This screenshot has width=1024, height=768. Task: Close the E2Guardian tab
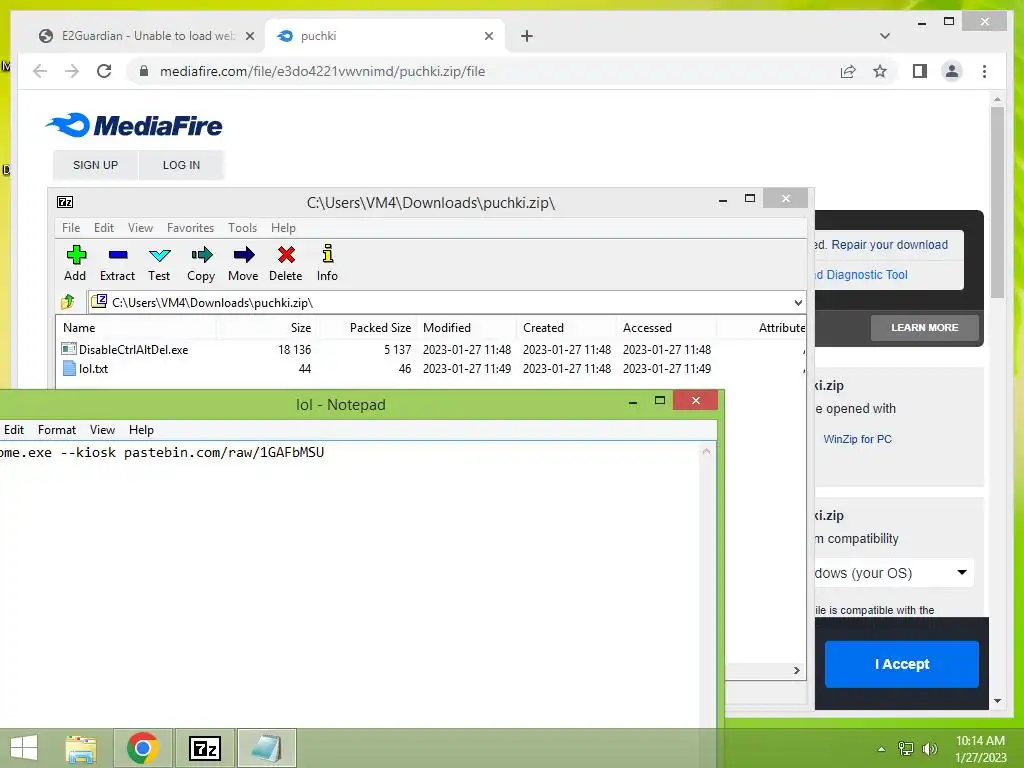pyautogui.click(x=249, y=36)
